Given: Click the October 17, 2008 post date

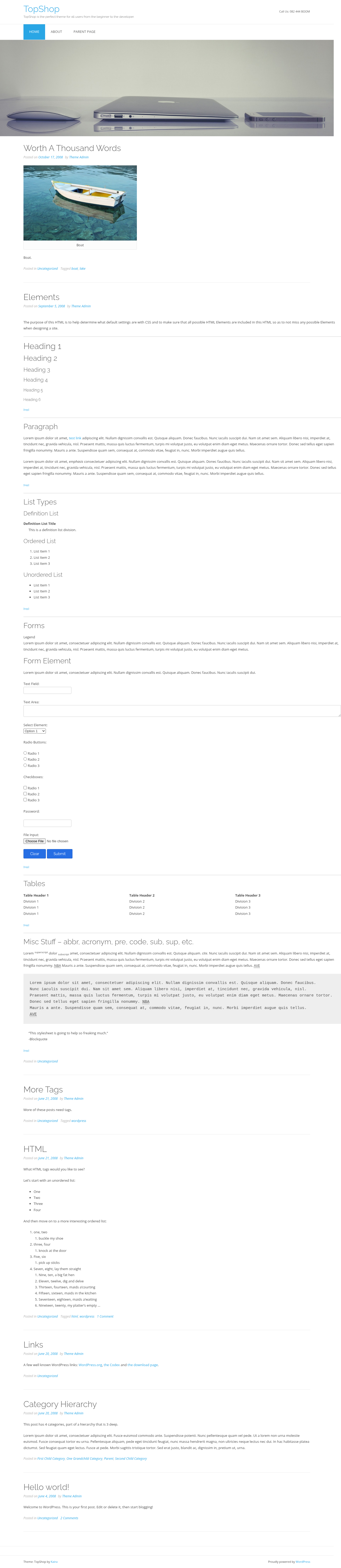Looking at the screenshot, I should pyautogui.click(x=51, y=157).
